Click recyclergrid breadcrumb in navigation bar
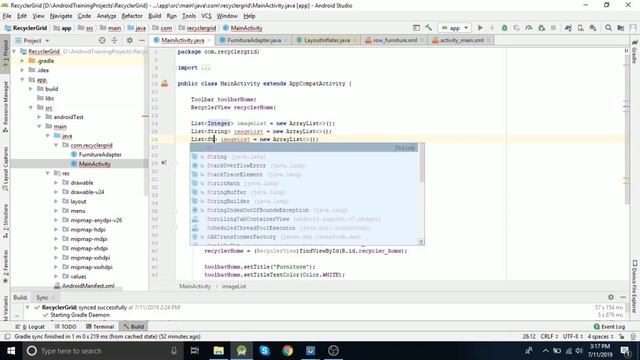Viewport: 640px width, 360px height. (197, 28)
